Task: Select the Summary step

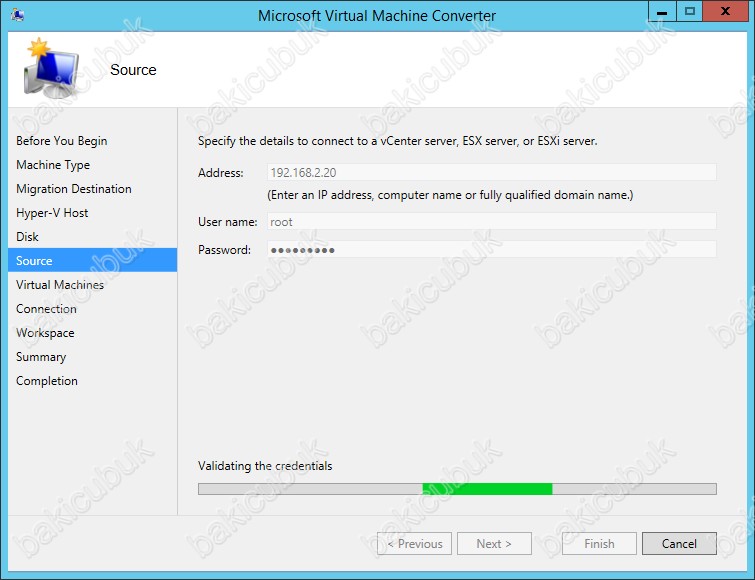Action: click(x=41, y=357)
